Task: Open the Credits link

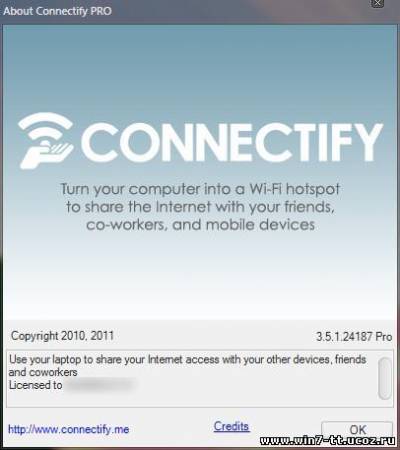Action: [x=231, y=426]
